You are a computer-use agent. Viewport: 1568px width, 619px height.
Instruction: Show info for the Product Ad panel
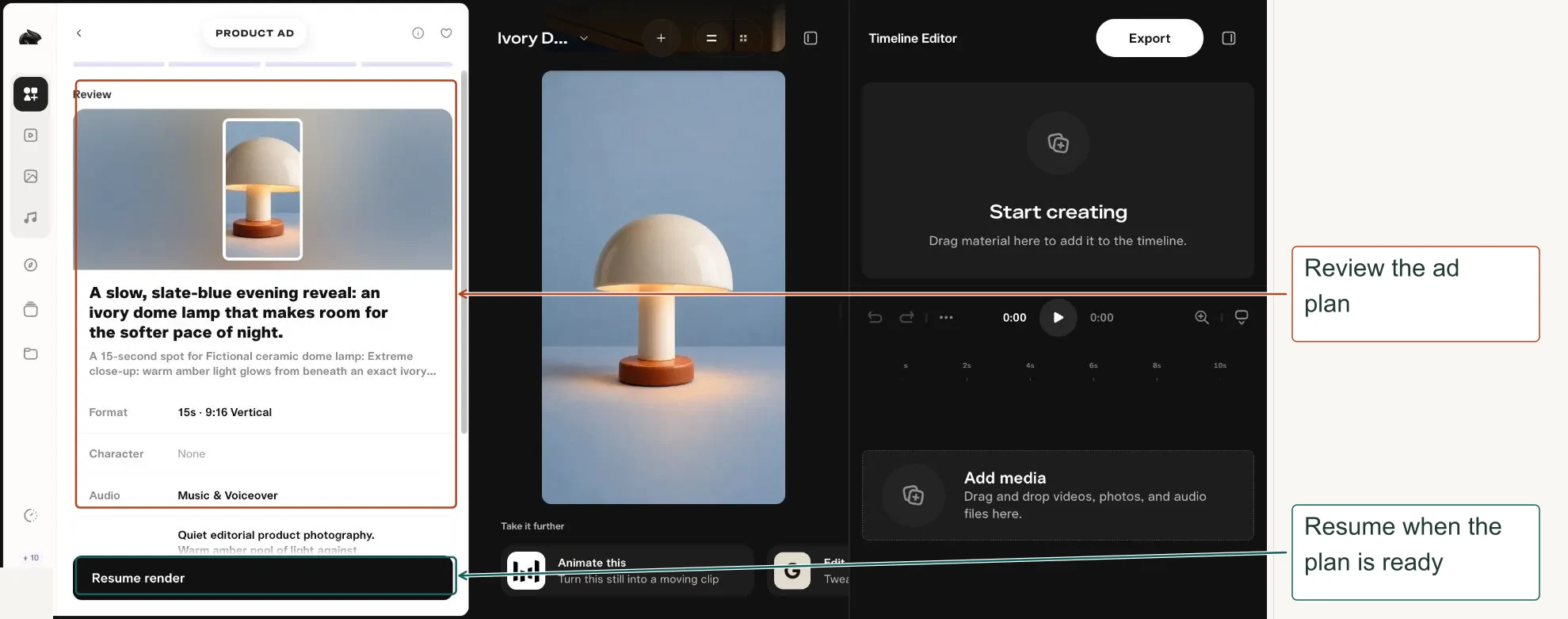418,33
